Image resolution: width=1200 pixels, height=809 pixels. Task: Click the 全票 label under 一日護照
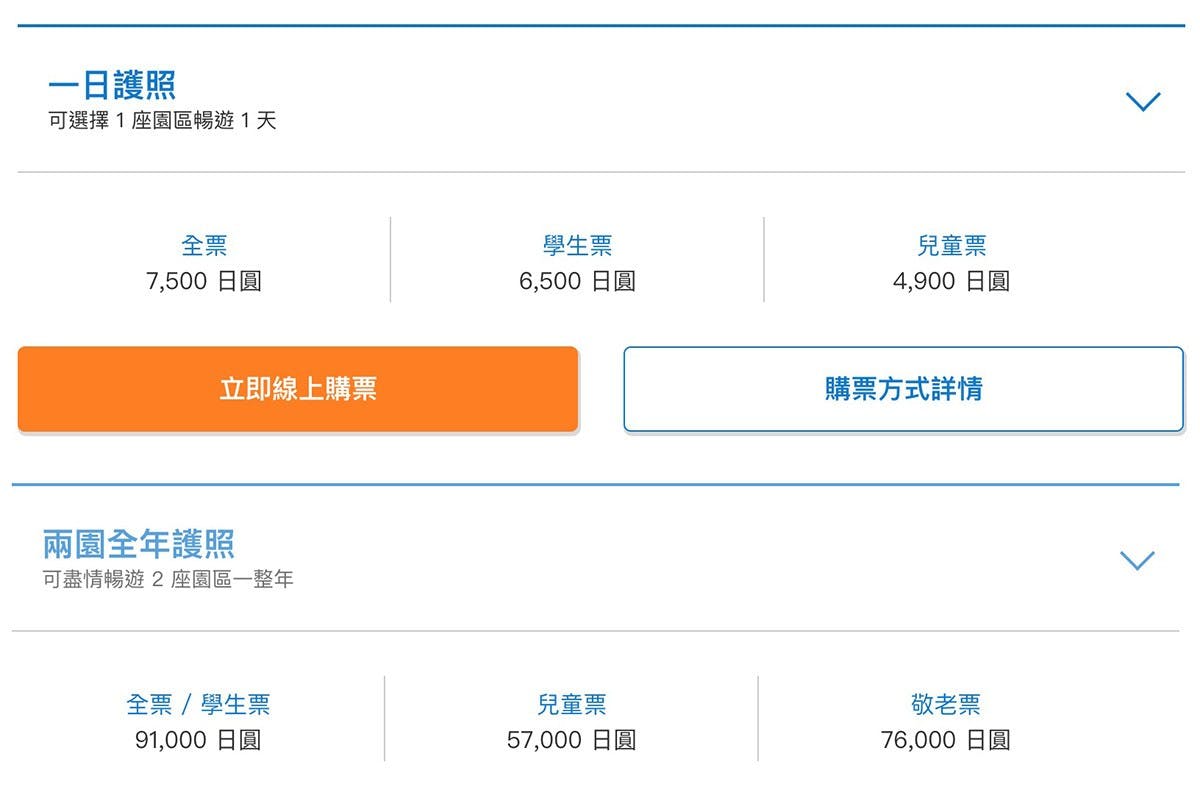204,245
